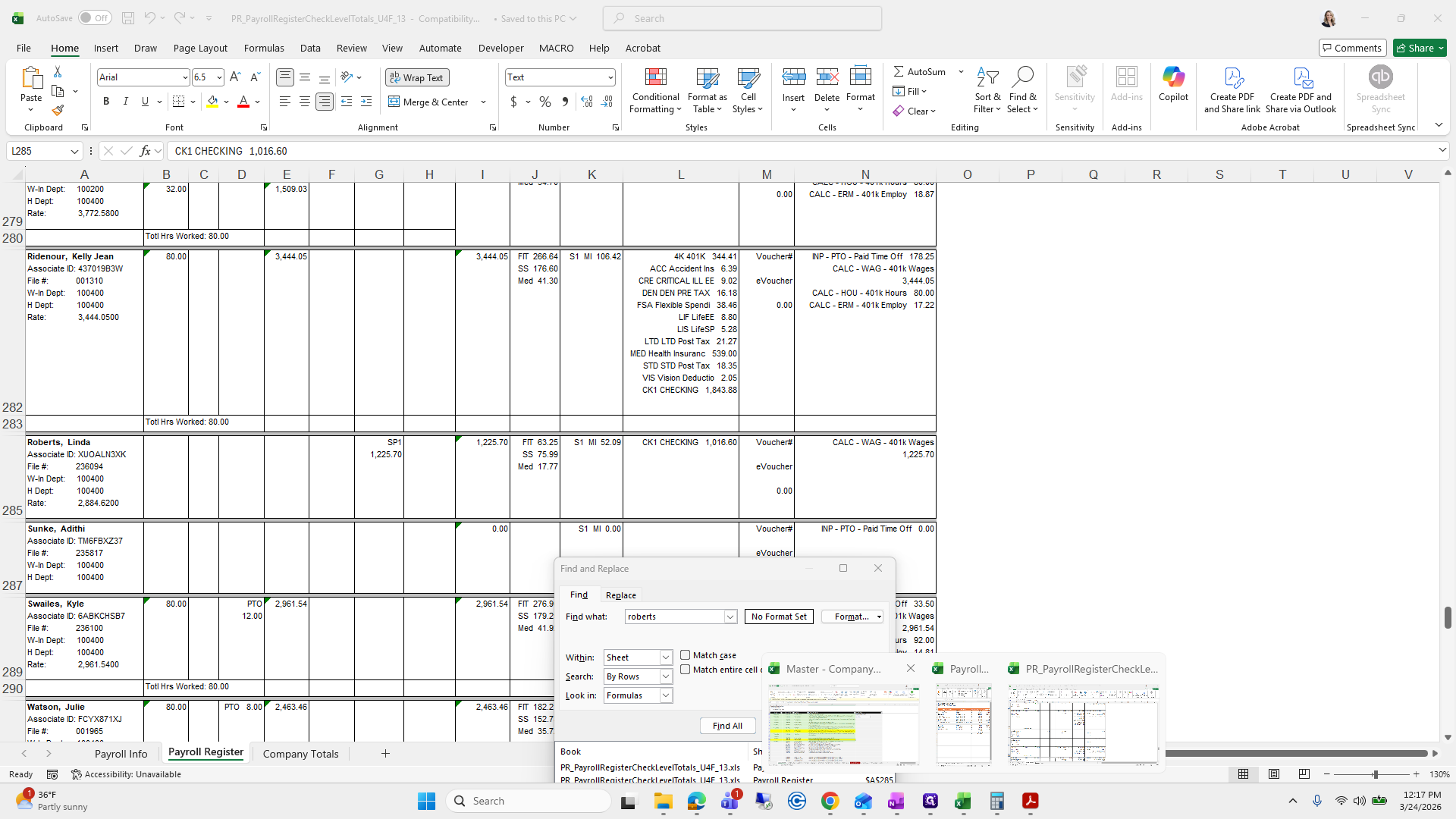
Task: Enable the Match case checkbox
Action: [686, 655]
